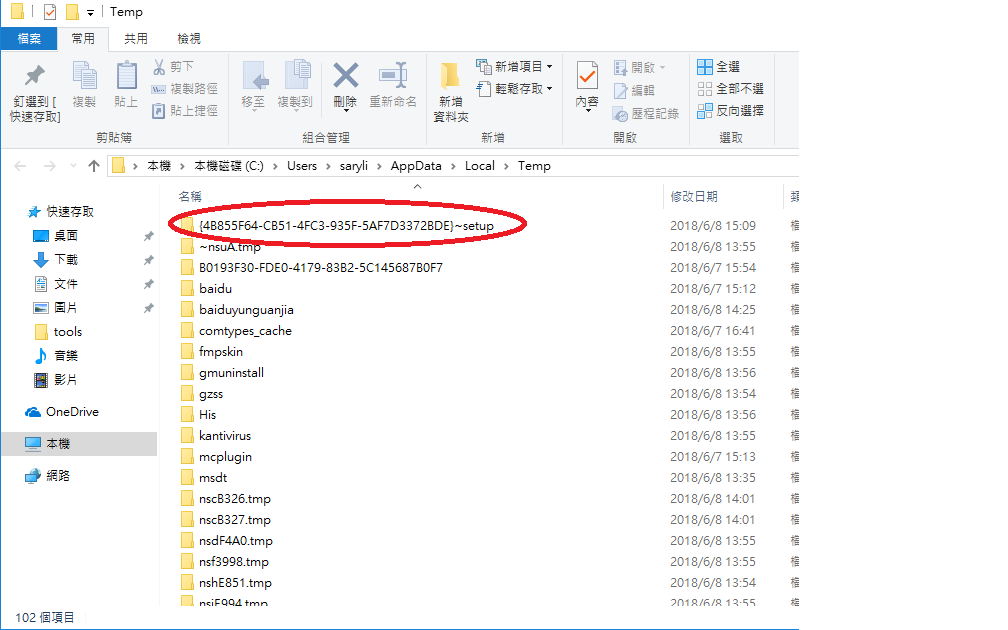Paste shortcut with 貼上捷徑
This screenshot has width=1008, height=630.
[185, 111]
